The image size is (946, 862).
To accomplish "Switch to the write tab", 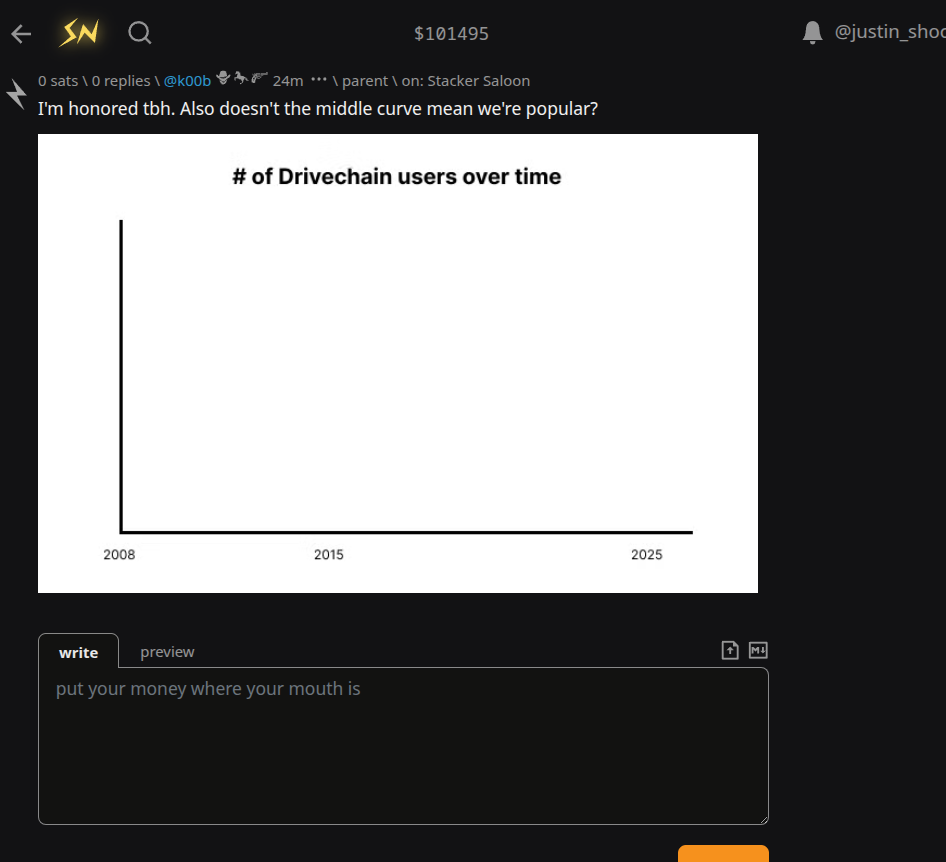I will click(78, 652).
